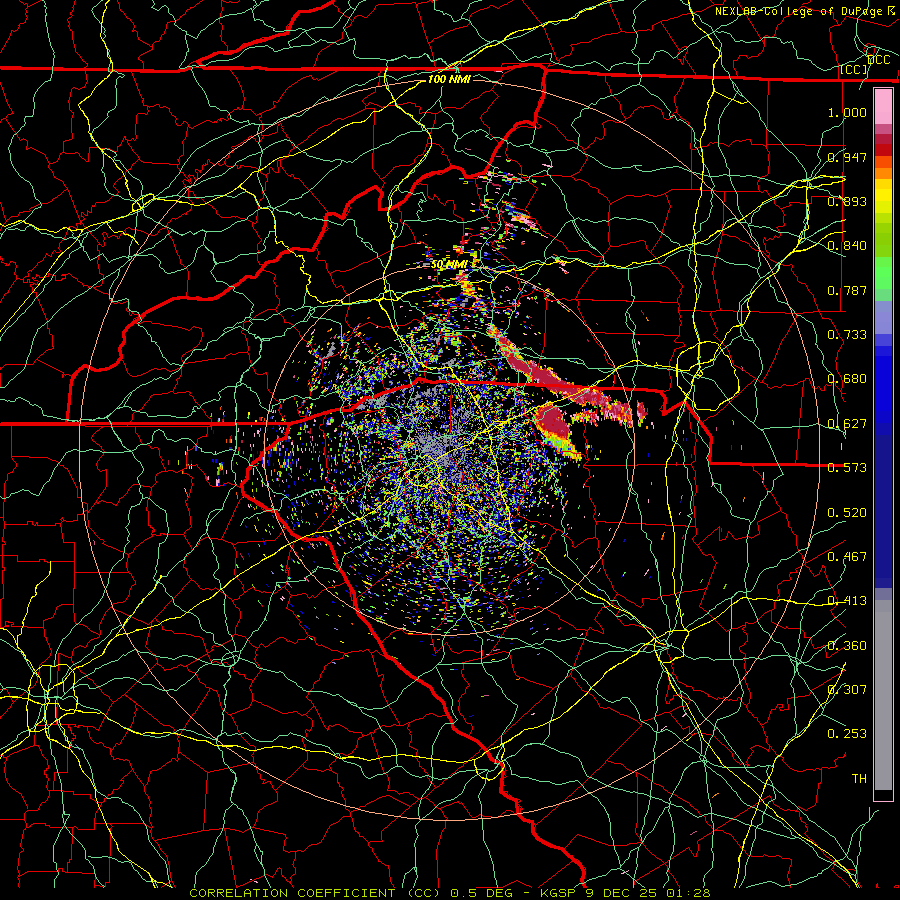Pick the periwinkle segment on the color bar

pos(883,317)
